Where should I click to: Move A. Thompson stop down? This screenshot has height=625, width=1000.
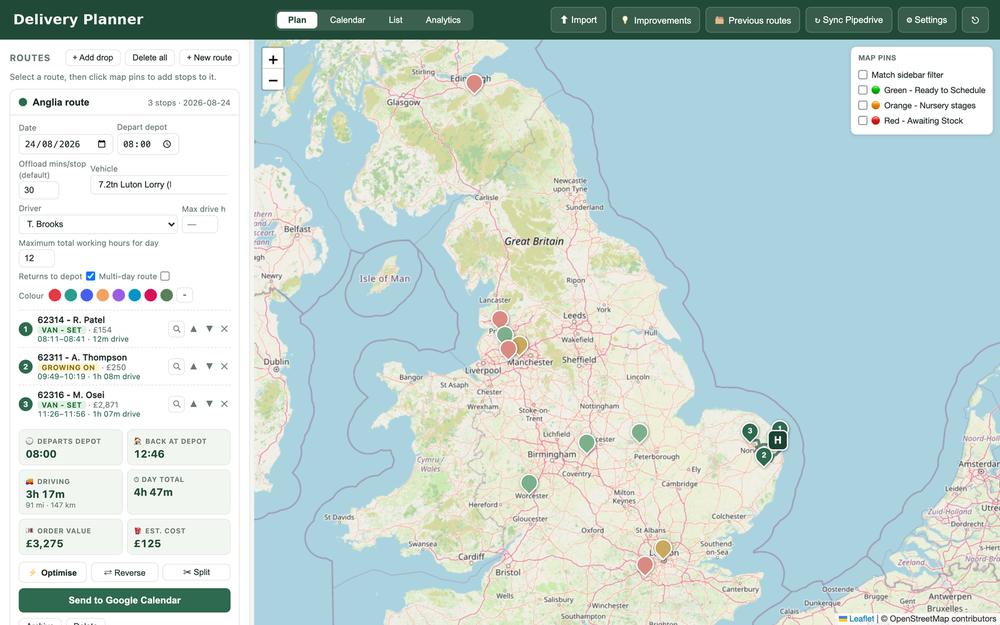[209, 367]
